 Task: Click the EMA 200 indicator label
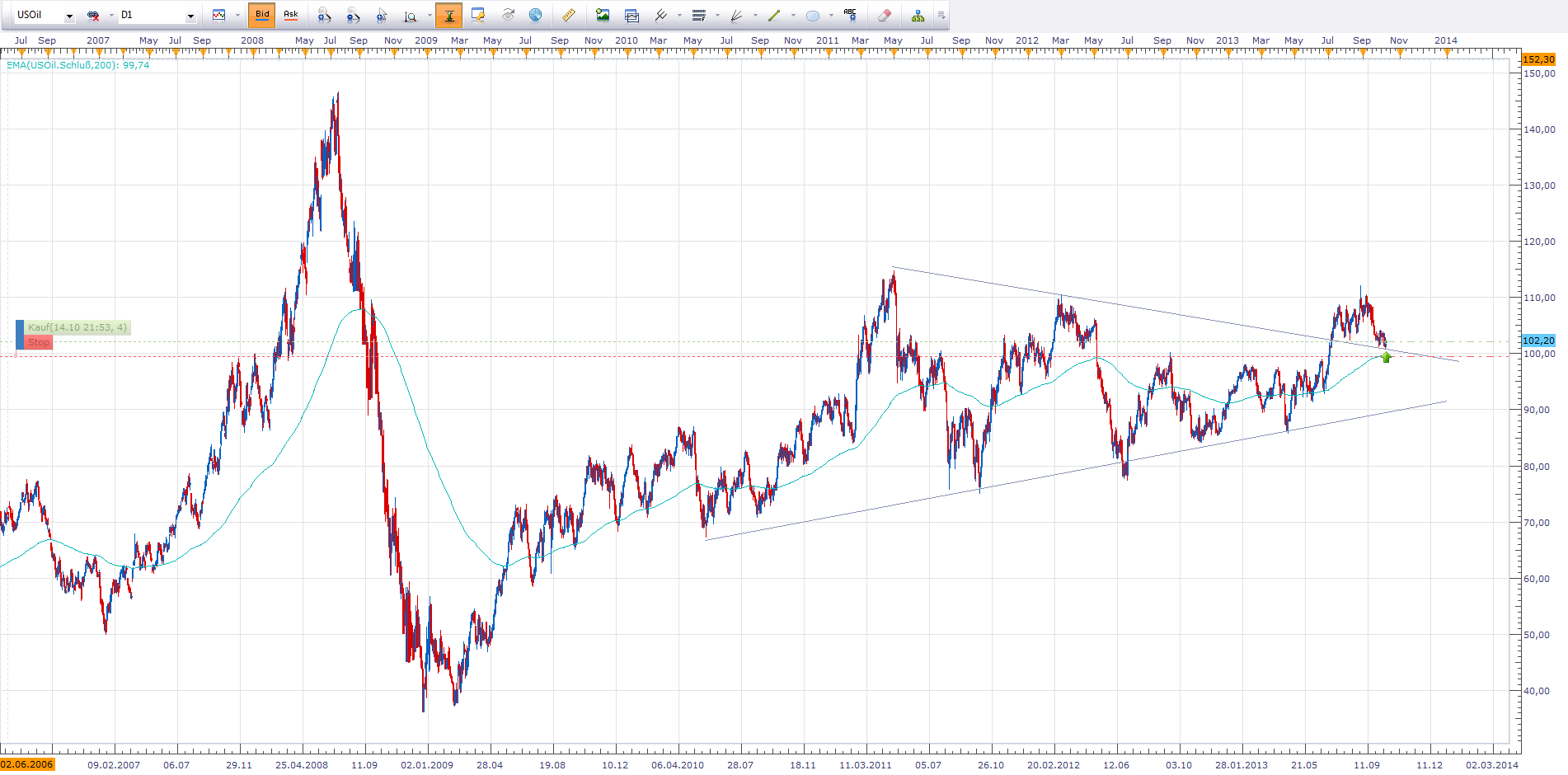pos(78,65)
